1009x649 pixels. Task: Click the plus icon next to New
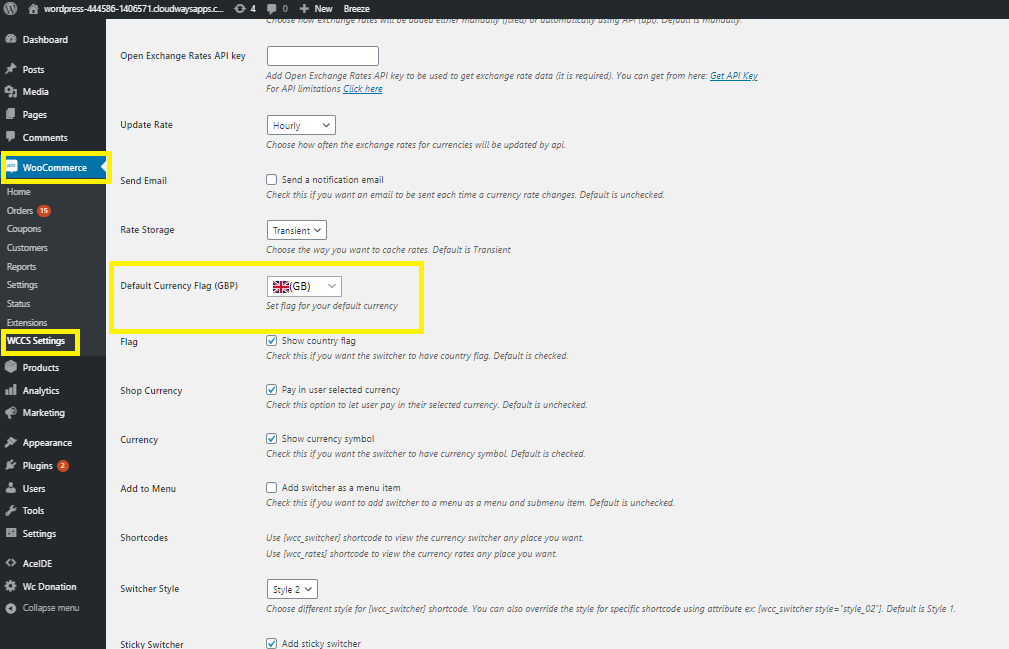[x=304, y=9]
